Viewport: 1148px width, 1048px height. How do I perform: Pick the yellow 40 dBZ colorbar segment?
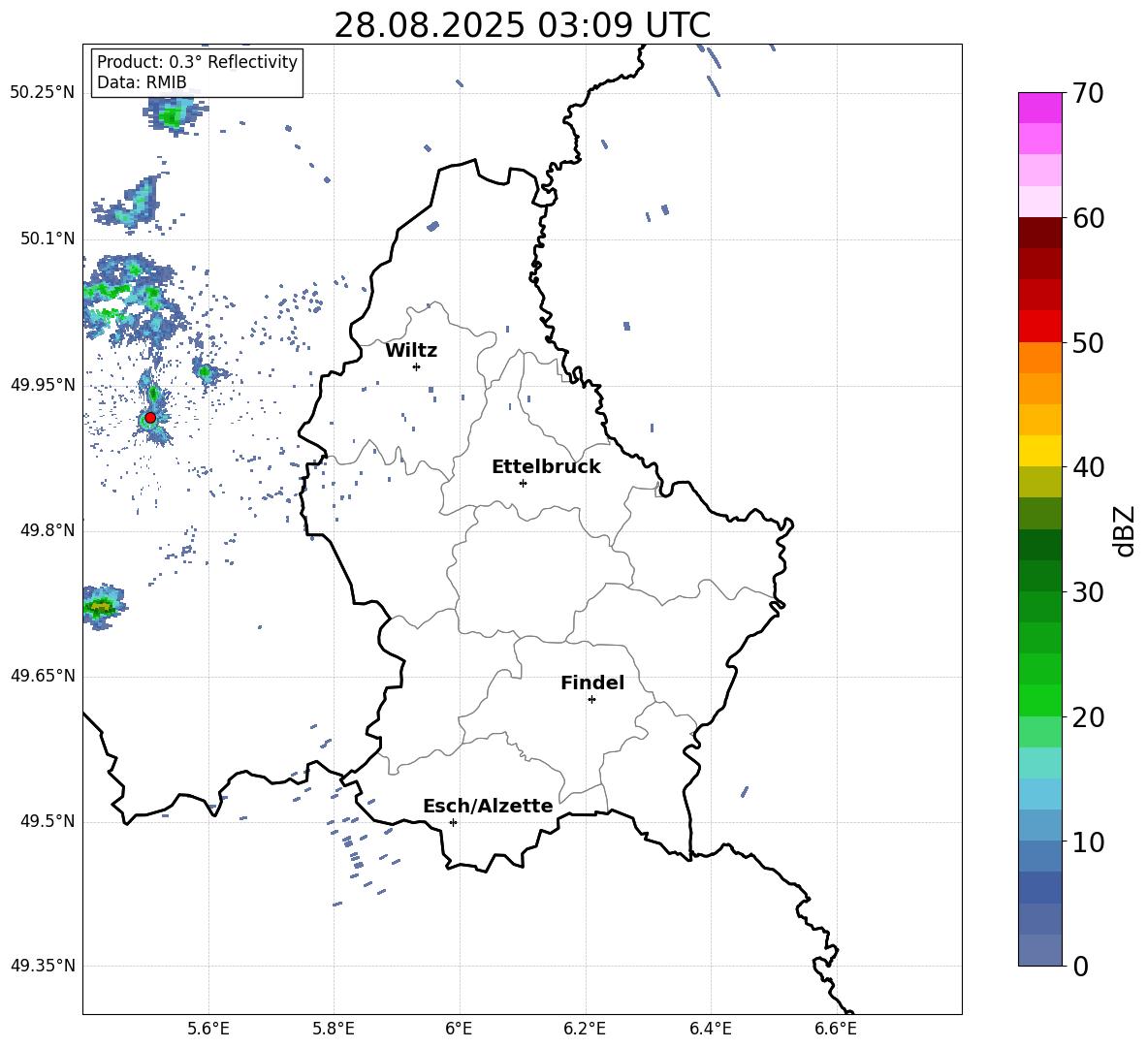(1039, 451)
